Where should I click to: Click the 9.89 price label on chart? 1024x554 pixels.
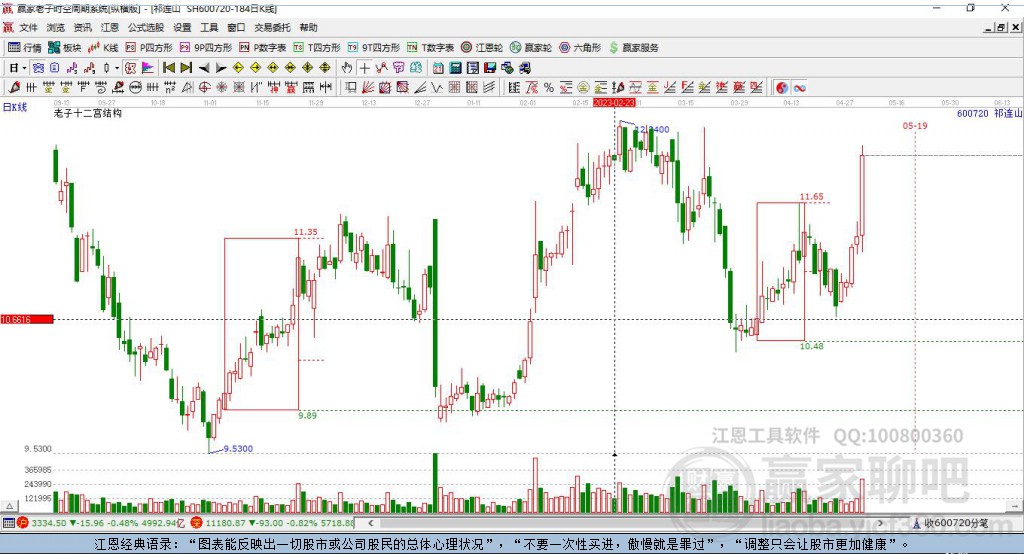point(308,415)
